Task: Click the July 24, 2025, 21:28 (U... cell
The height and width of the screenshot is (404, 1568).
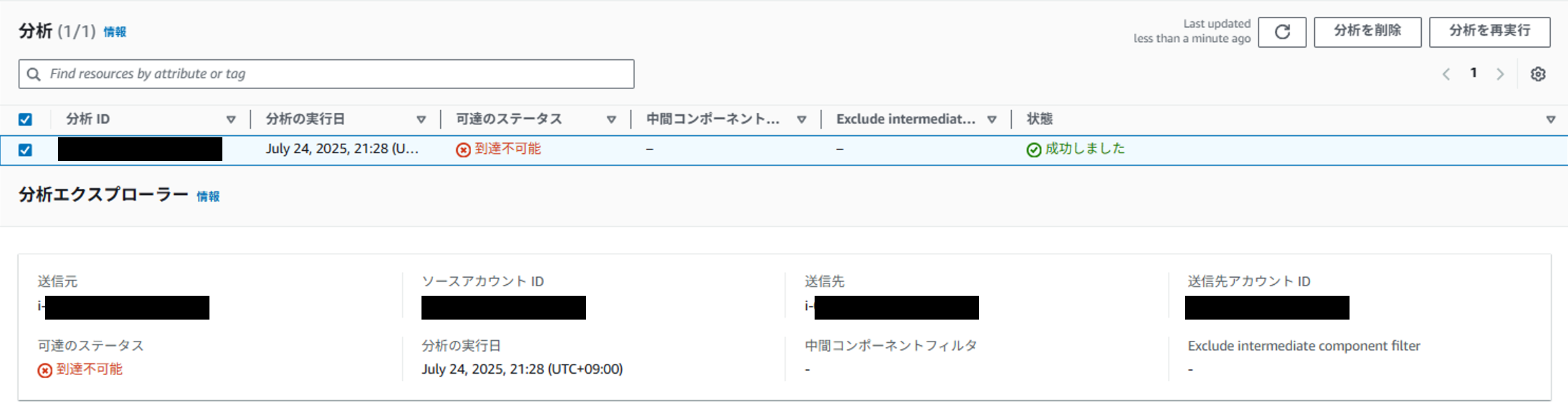Action: pyautogui.click(x=342, y=149)
